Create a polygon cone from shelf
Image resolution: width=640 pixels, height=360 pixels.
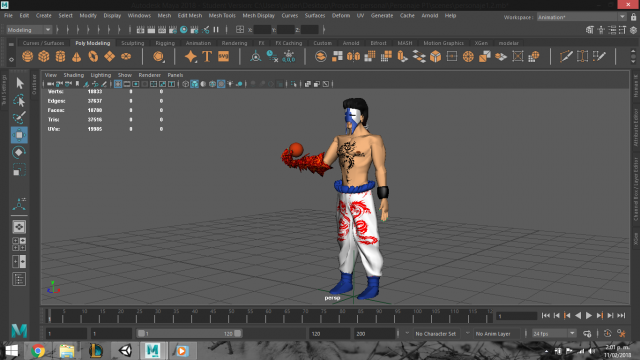(77, 56)
